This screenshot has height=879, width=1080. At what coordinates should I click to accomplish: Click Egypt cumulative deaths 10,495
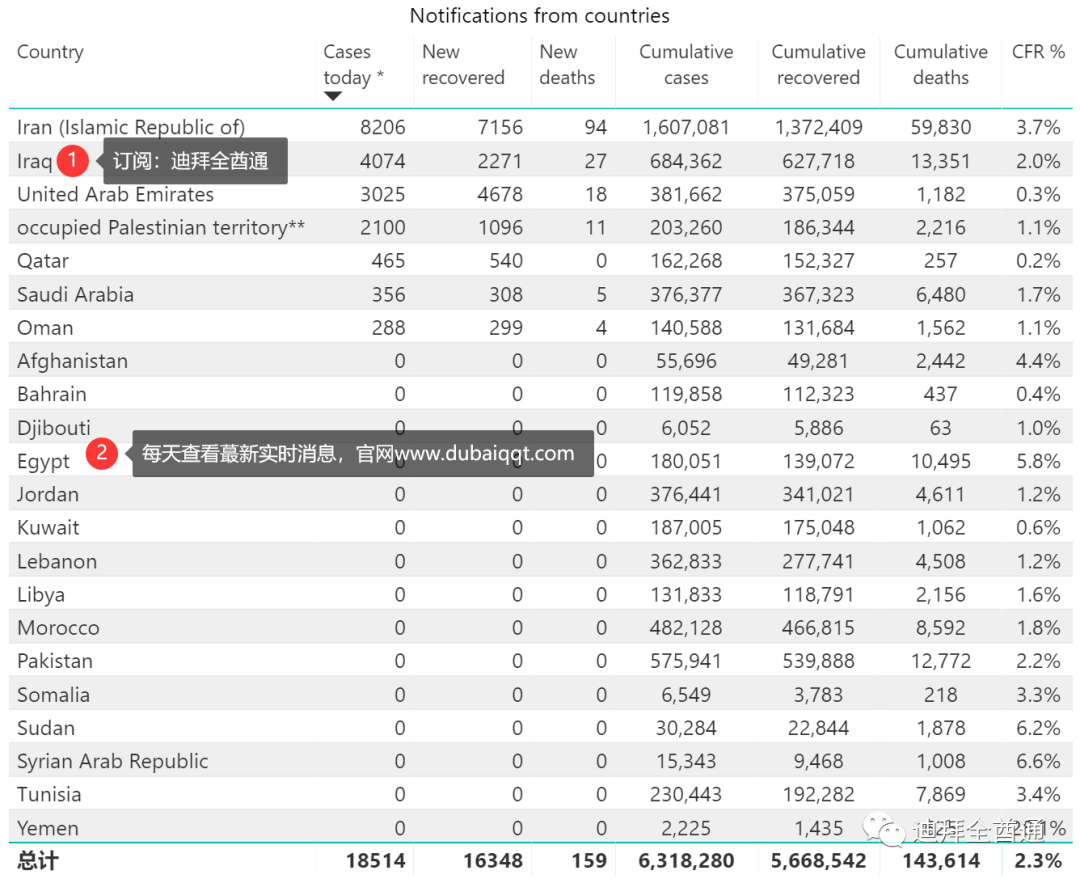(941, 461)
